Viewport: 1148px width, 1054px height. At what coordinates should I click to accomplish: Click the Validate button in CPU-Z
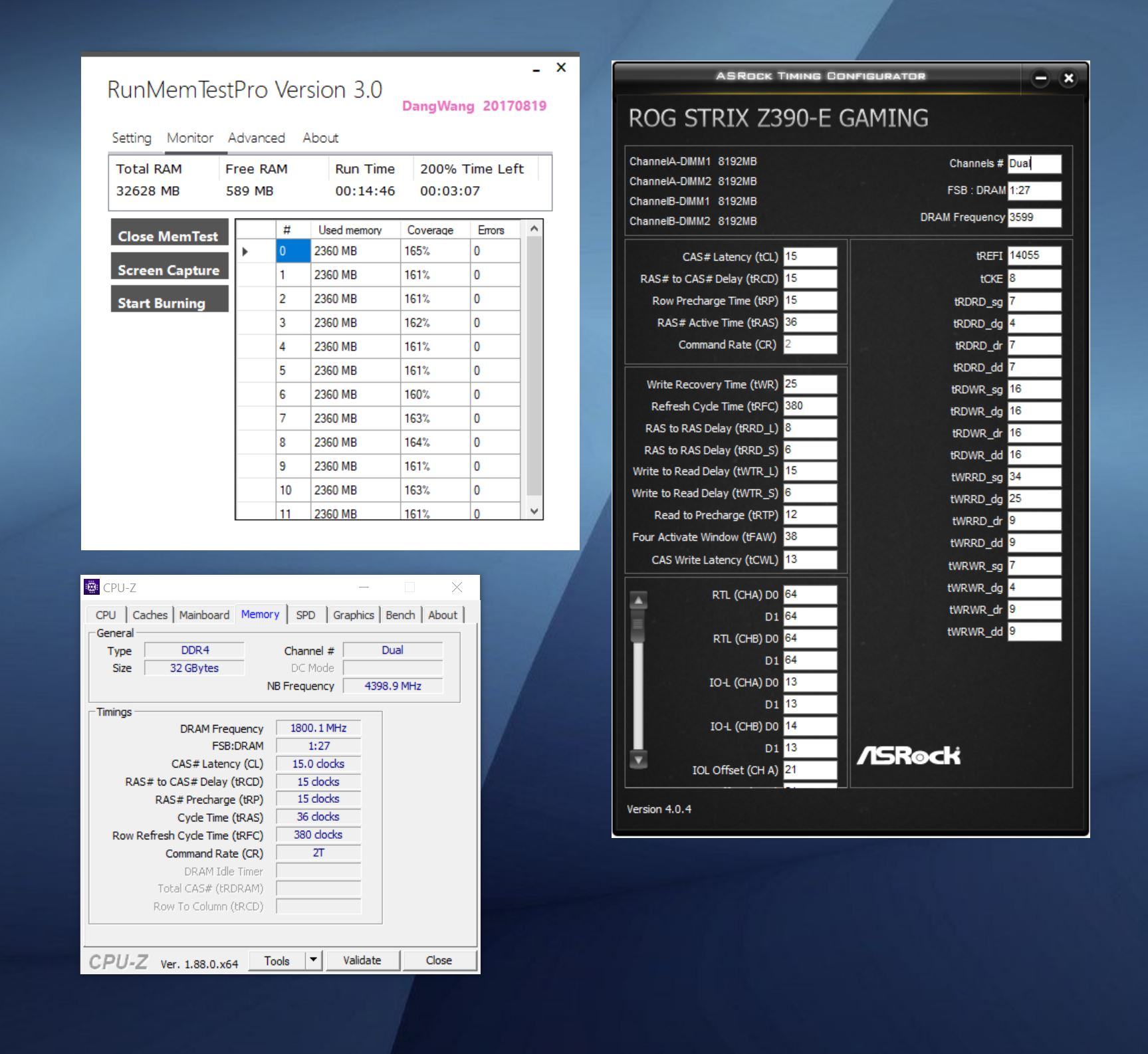point(362,960)
